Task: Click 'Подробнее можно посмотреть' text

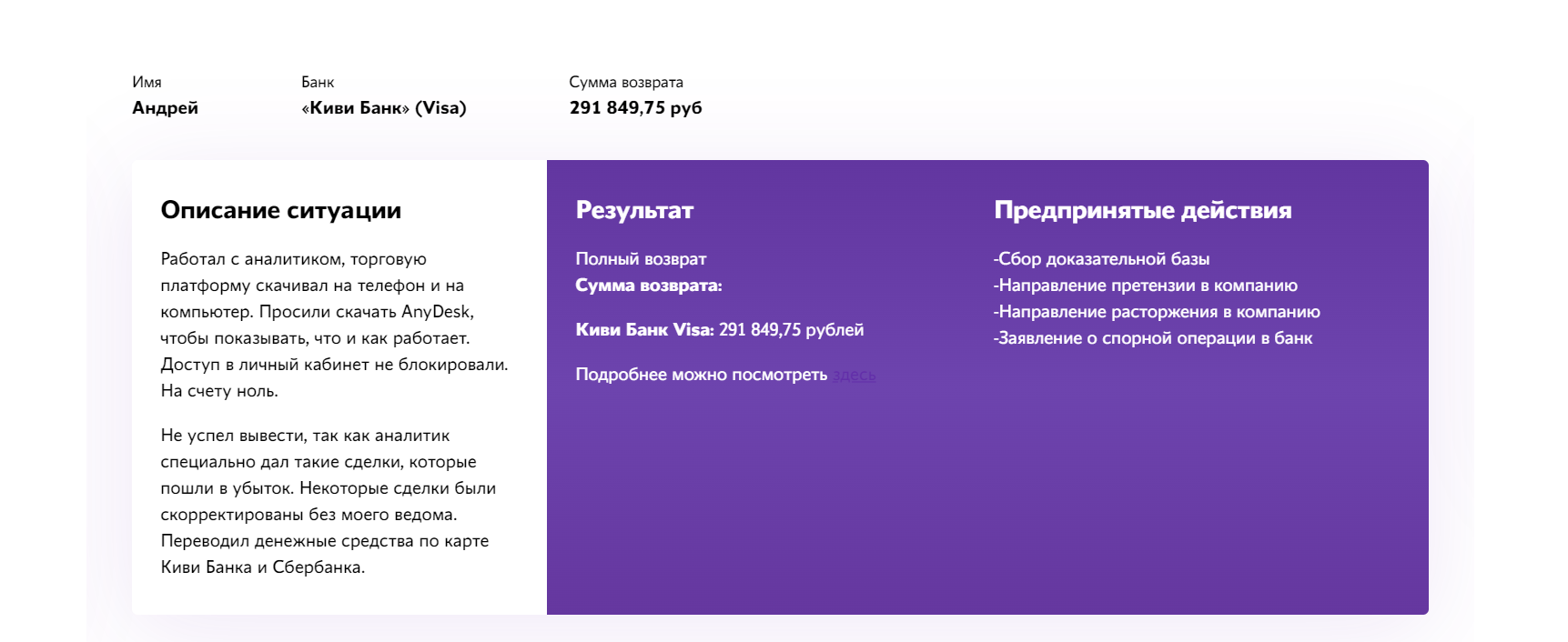Action: [702, 375]
